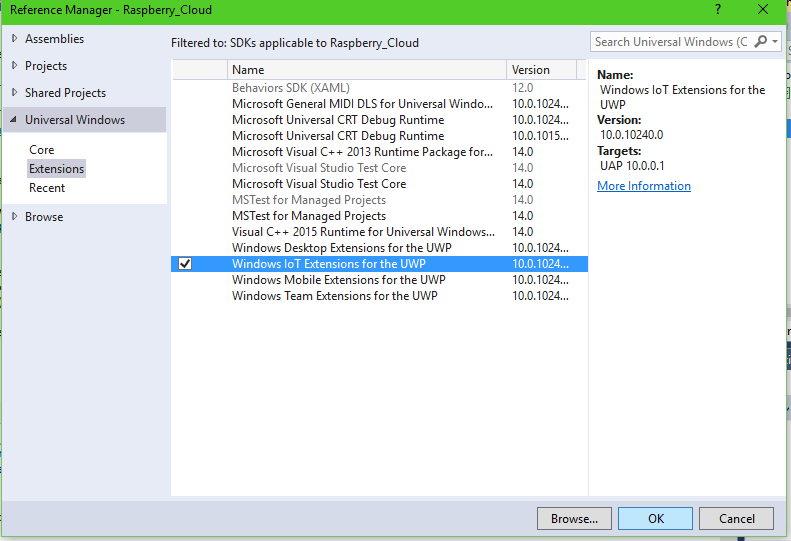791x541 pixels.
Task: Click the search magnifier icon
Action: [760, 41]
